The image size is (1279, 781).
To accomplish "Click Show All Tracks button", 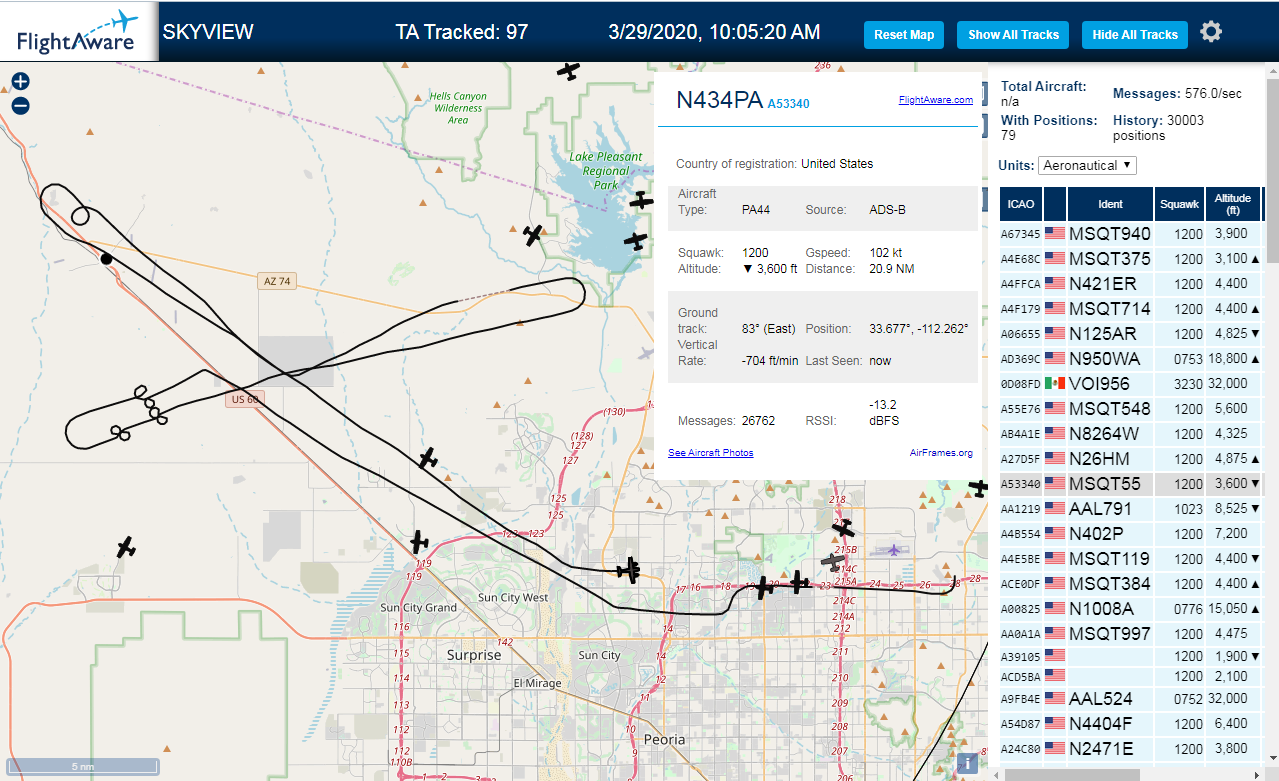I will tap(1013, 34).
